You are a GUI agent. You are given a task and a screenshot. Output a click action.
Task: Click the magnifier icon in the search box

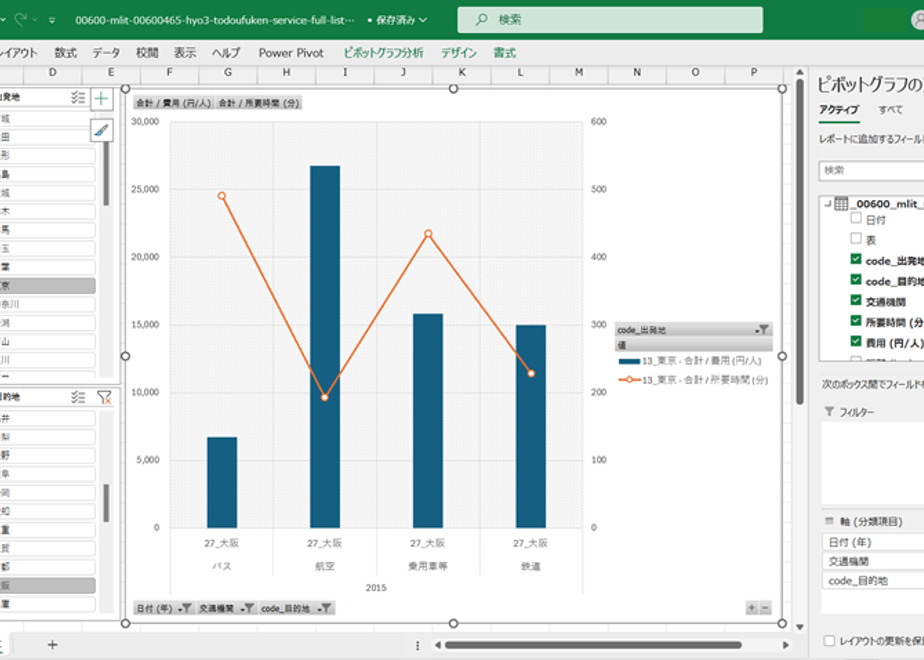(481, 19)
